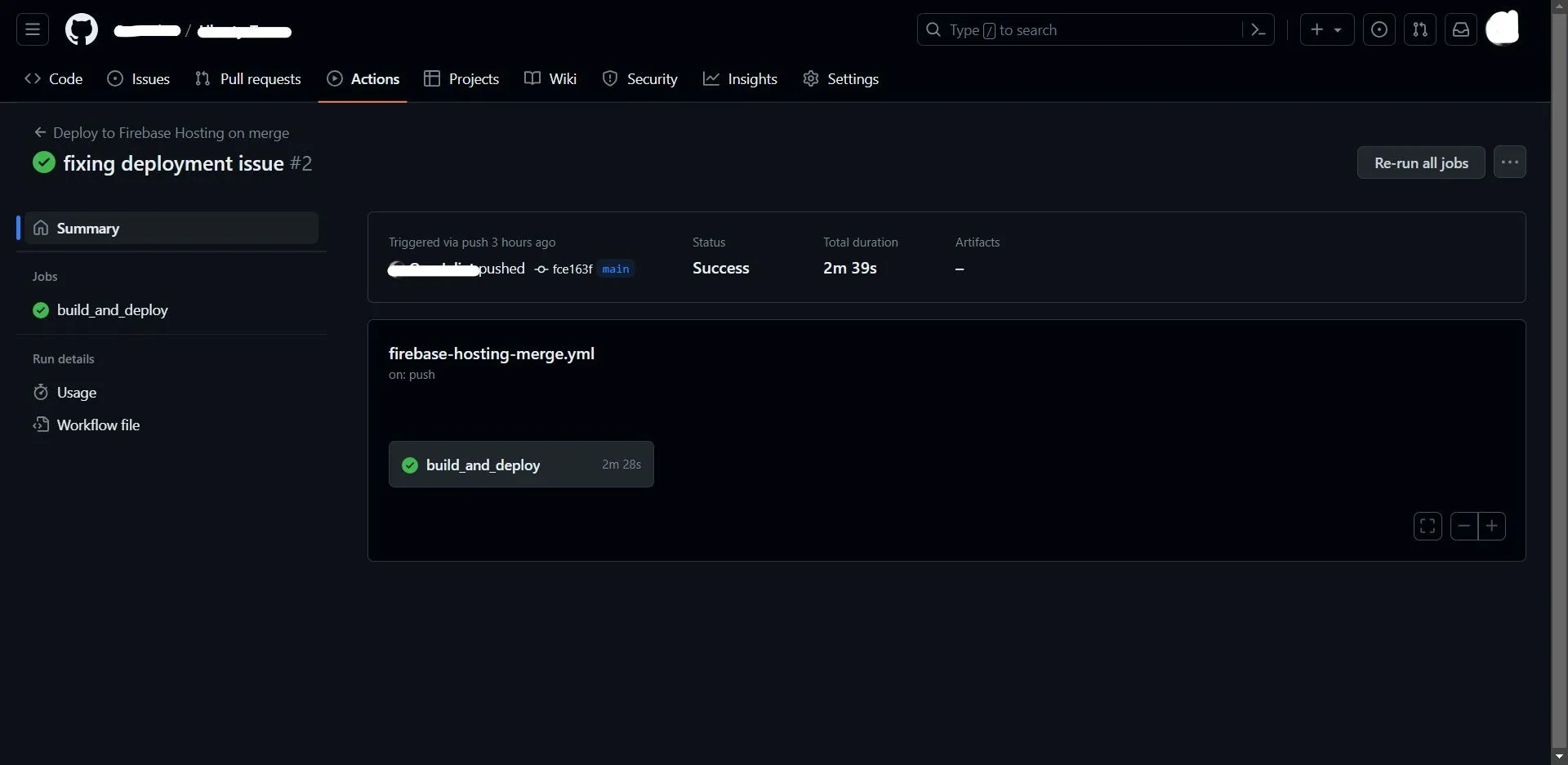
Task: Open the build_and_deploy job card in graph
Action: coord(521,465)
